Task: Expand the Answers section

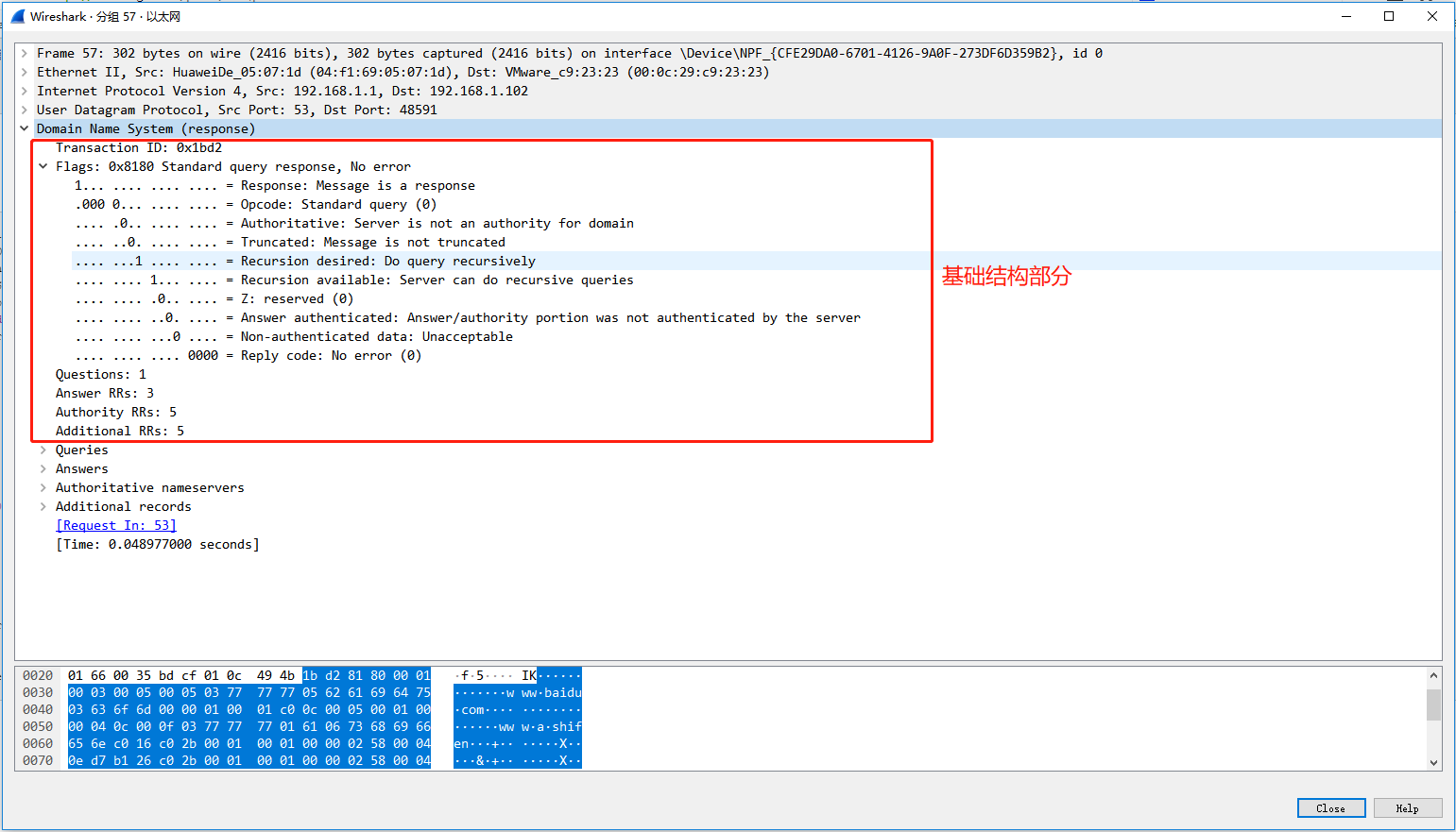Action: (43, 469)
